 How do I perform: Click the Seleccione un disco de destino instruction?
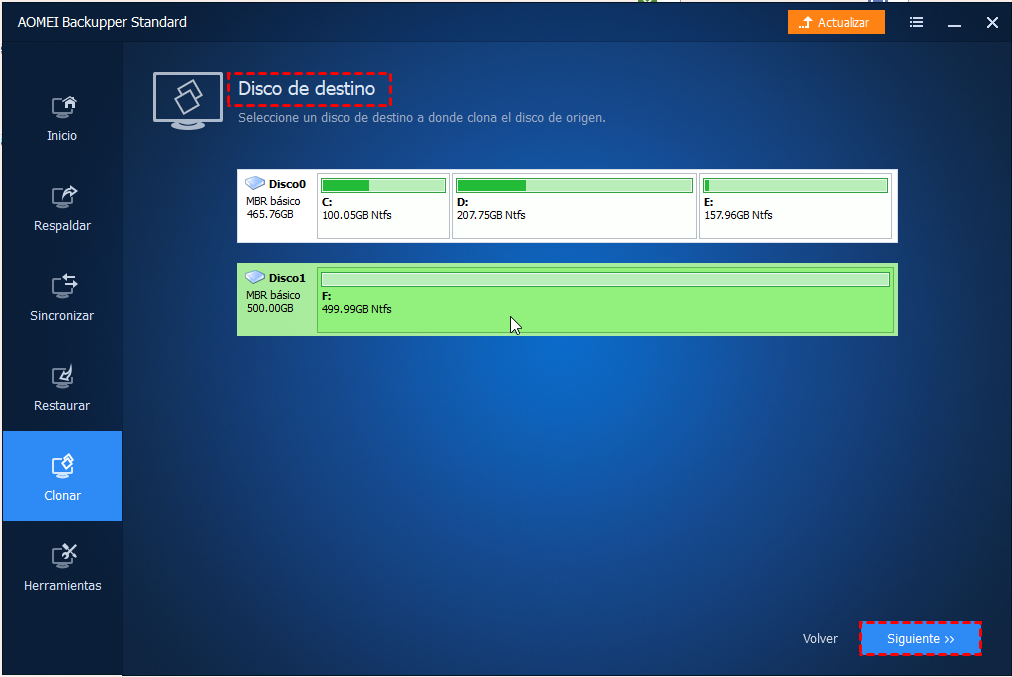coord(421,118)
